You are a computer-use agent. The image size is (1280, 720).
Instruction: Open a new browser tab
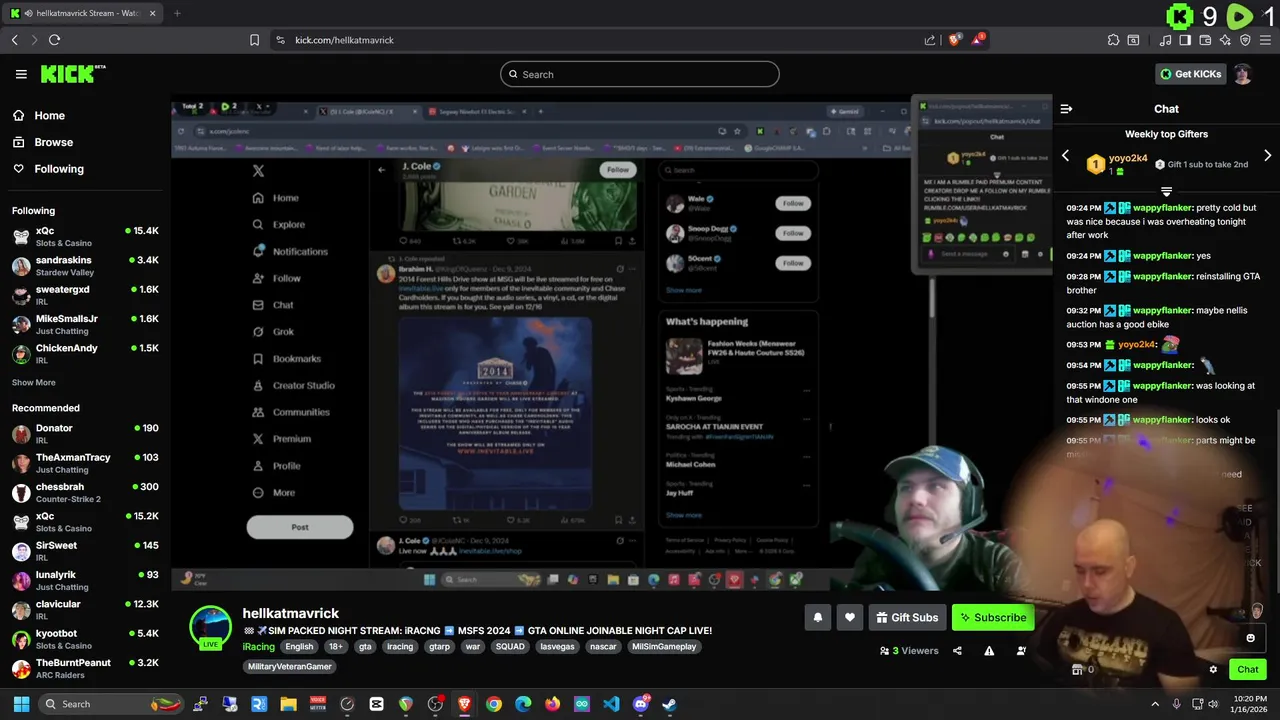point(177,13)
